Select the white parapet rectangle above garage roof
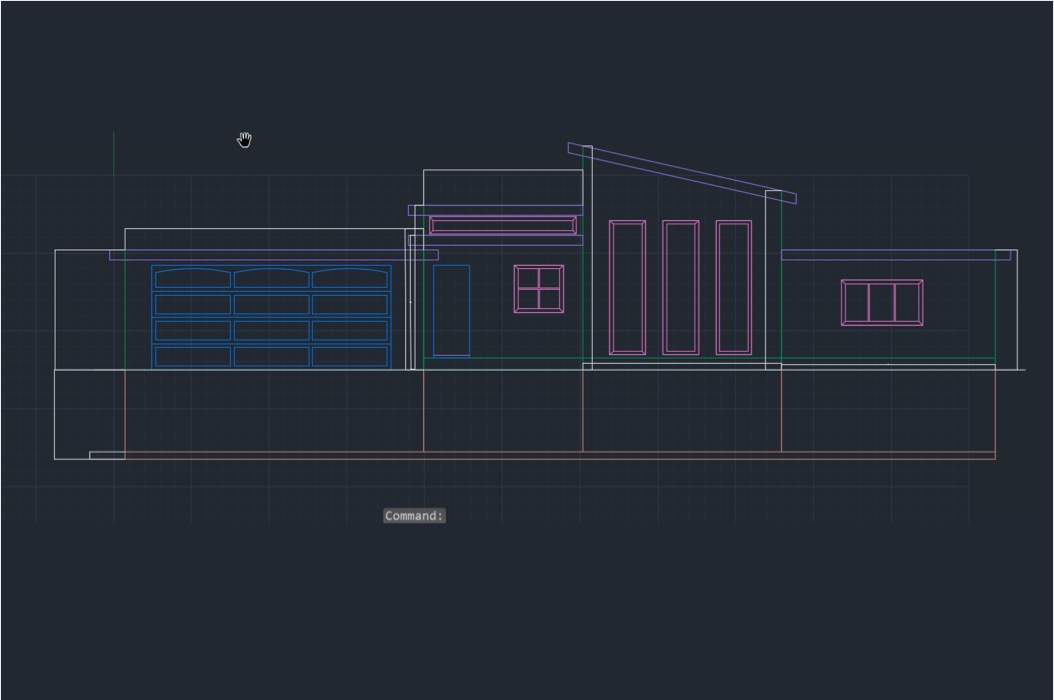 click(265, 239)
